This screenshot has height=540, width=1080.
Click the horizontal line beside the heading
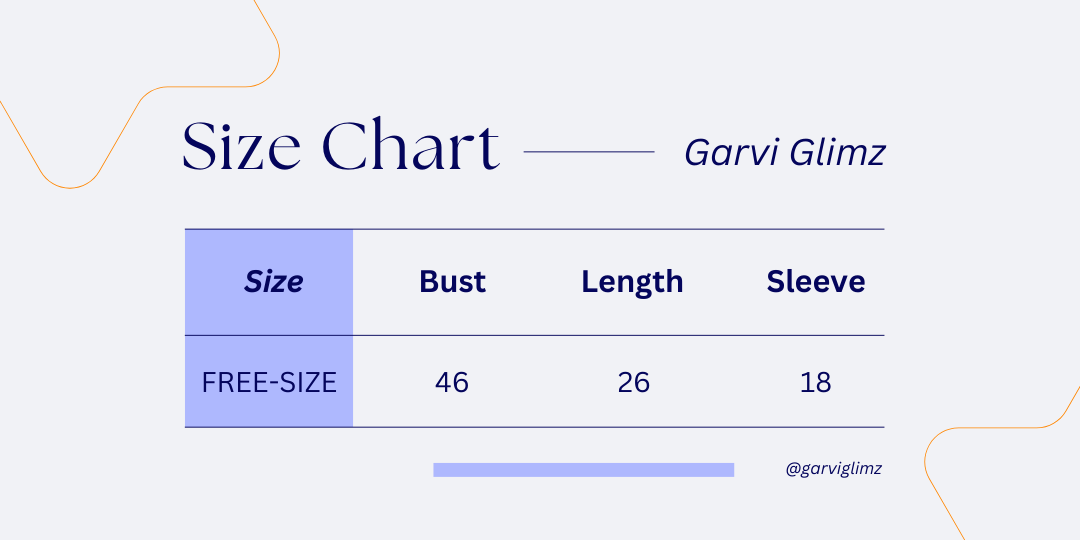[x=589, y=152]
